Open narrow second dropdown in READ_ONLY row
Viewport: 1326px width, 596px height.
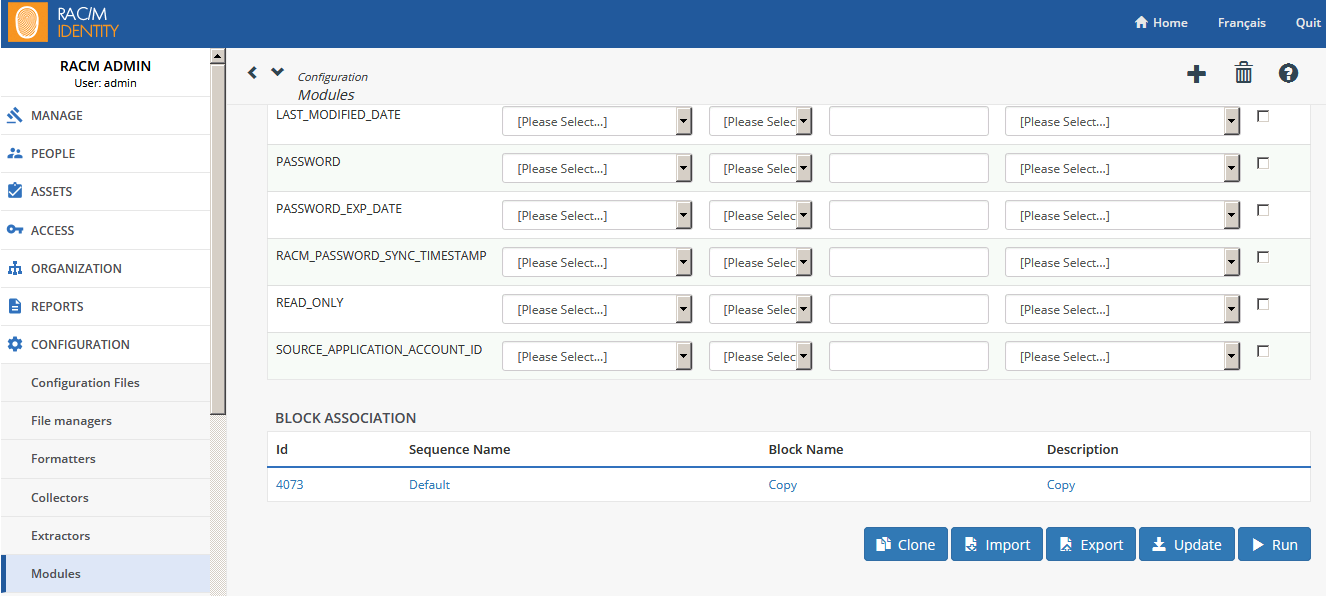pos(760,310)
